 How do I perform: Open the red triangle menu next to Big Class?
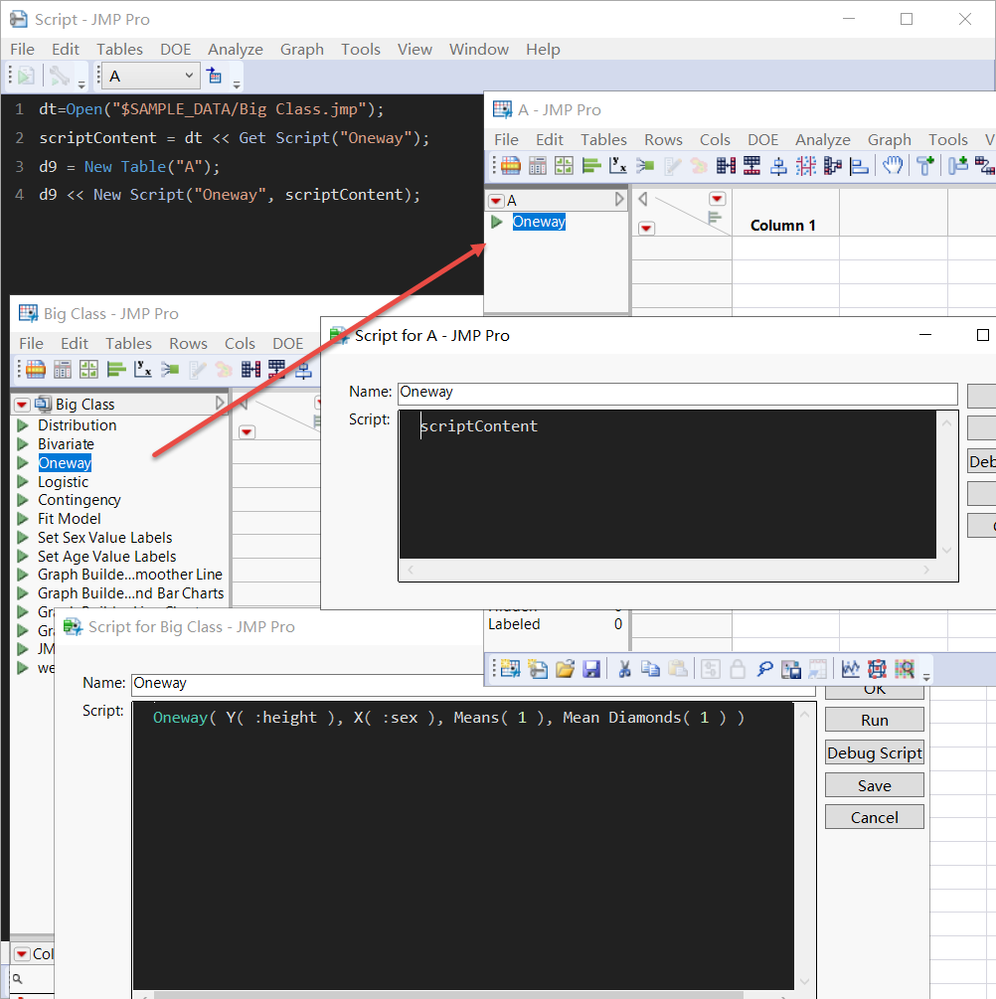pyautogui.click(x=22, y=404)
